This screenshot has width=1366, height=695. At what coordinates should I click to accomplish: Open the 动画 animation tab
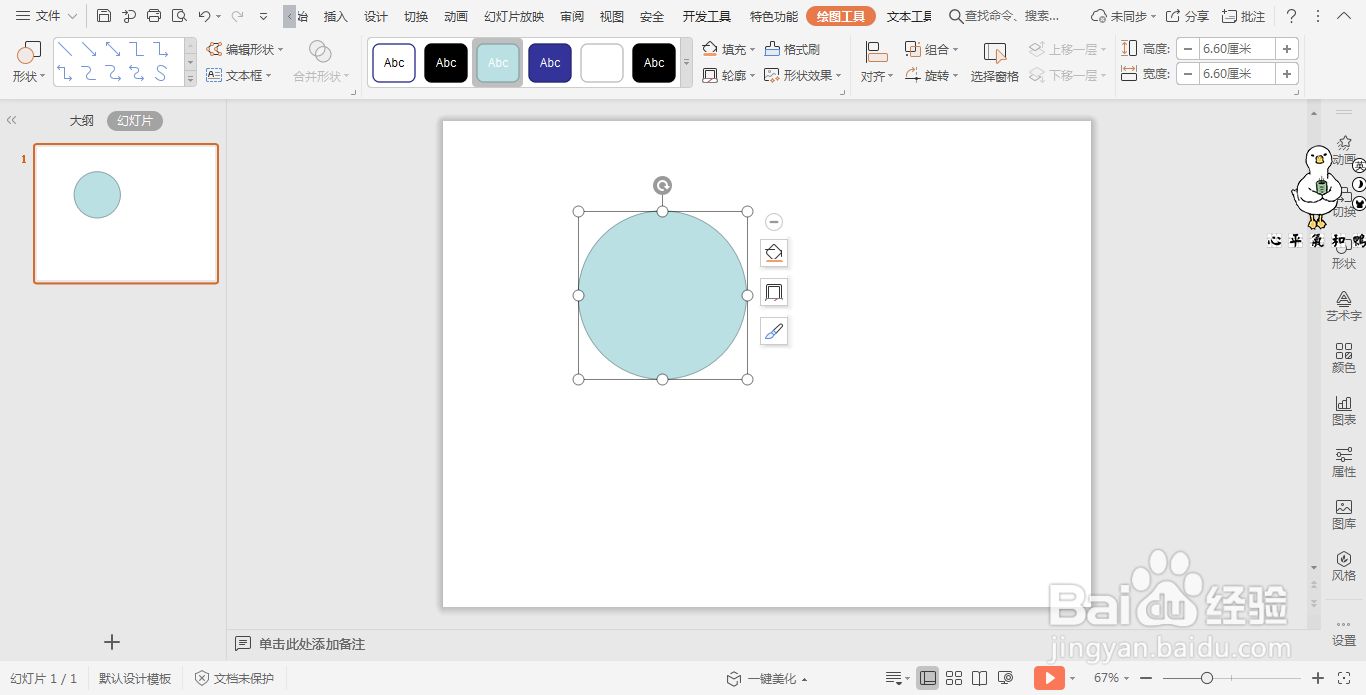tap(456, 17)
